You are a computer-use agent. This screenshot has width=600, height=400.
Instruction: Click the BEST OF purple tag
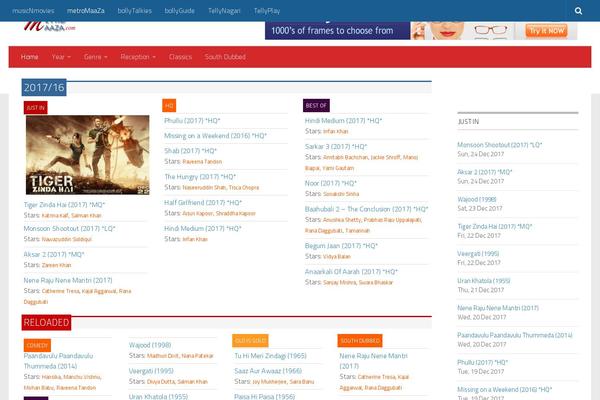click(316, 106)
